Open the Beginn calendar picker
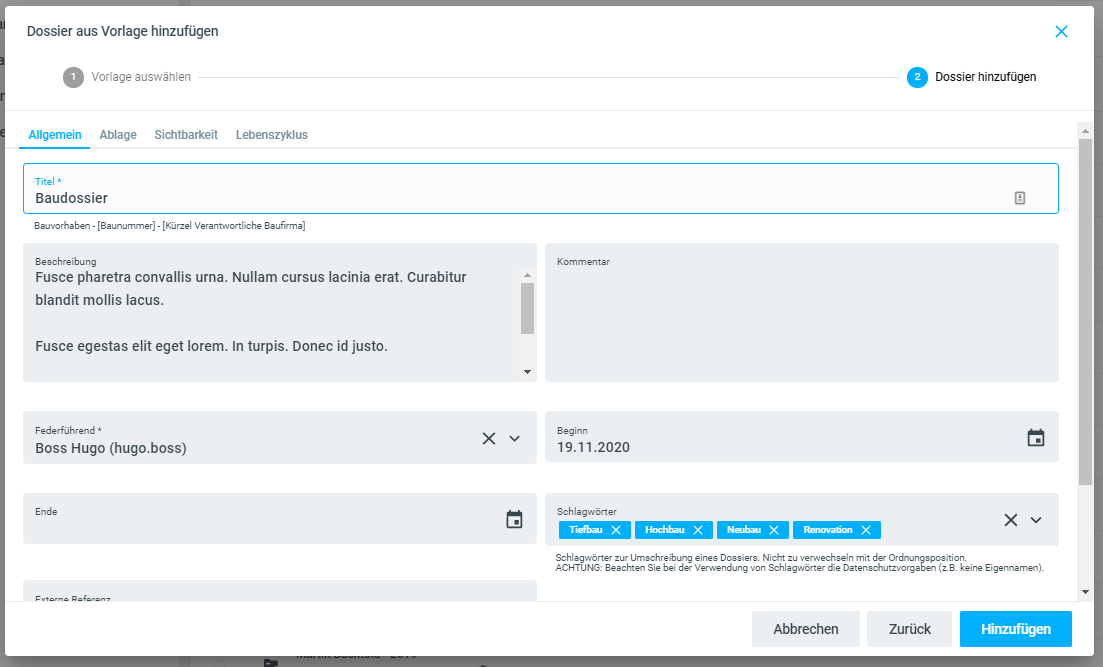The width and height of the screenshot is (1103, 667). point(1036,438)
